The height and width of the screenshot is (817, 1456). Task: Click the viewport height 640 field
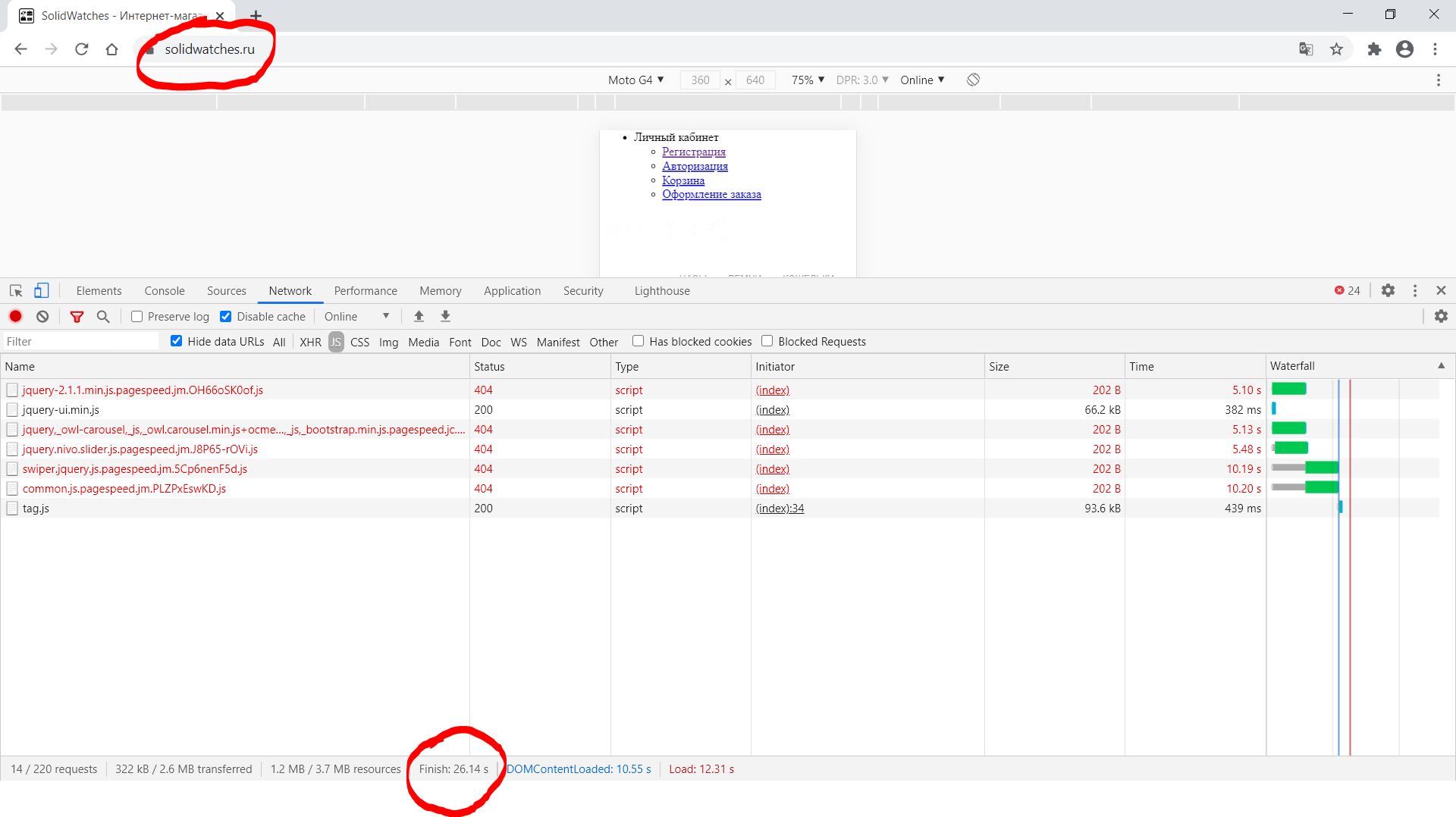click(755, 80)
